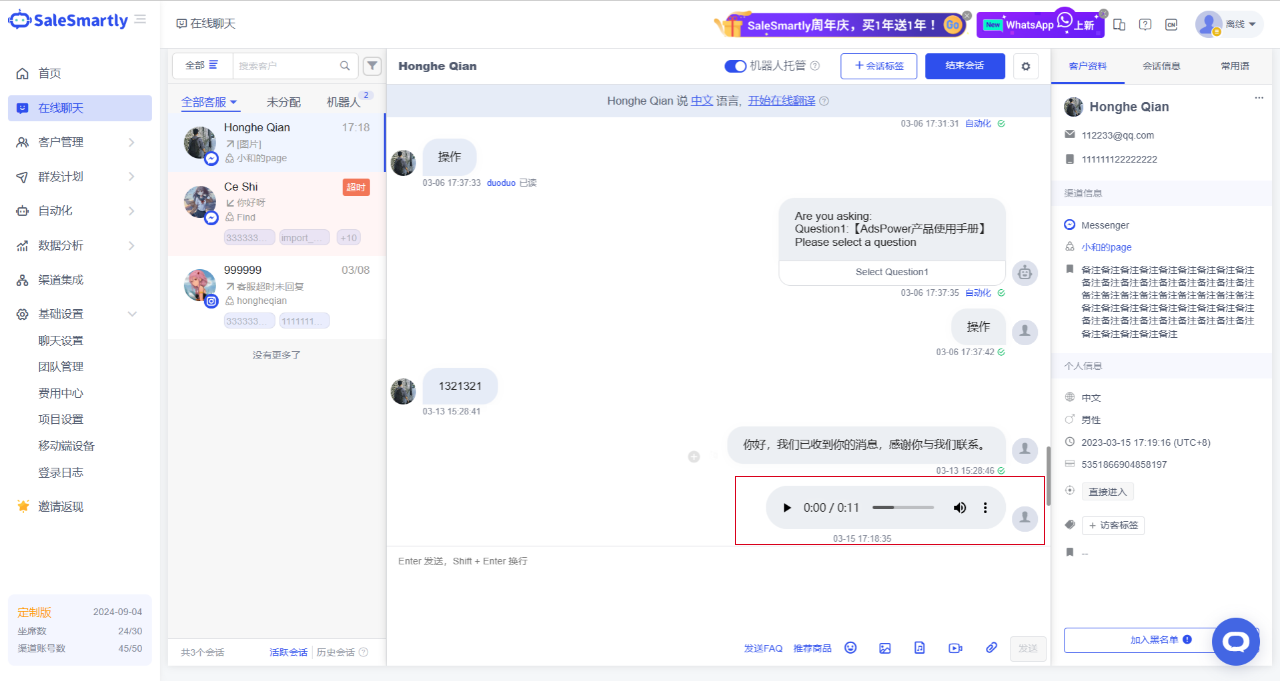Screen dimensions: 1280x681
Task: Click the 结束会话 button
Action: (x=965, y=66)
